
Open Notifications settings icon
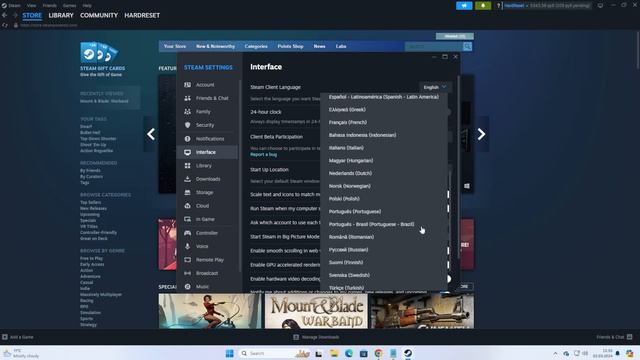point(187,139)
